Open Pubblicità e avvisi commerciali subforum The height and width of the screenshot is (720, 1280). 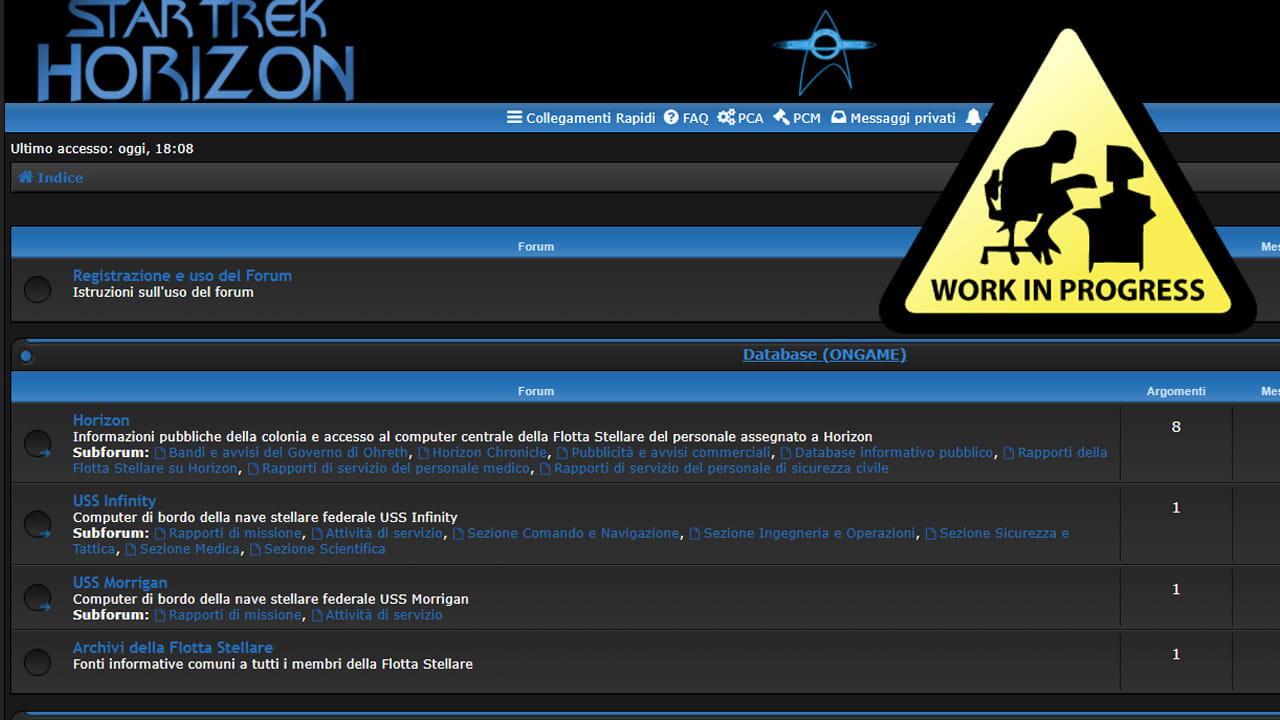pos(671,453)
